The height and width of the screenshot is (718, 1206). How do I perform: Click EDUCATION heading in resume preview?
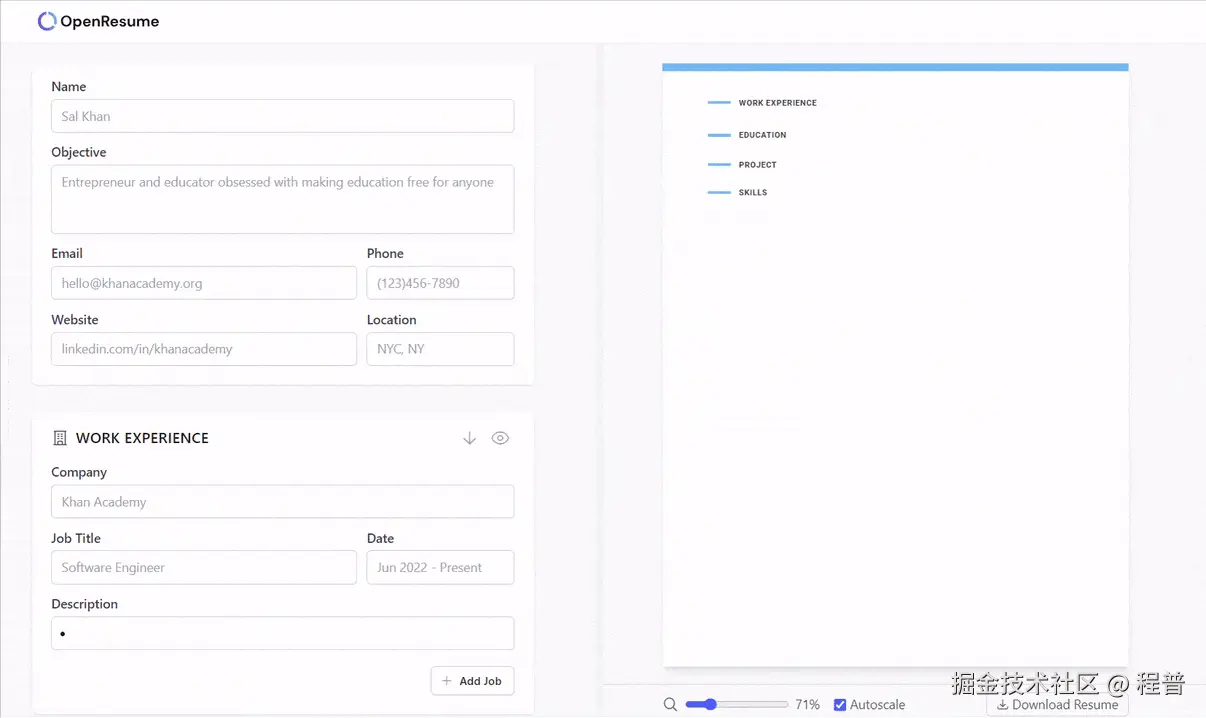(x=762, y=135)
